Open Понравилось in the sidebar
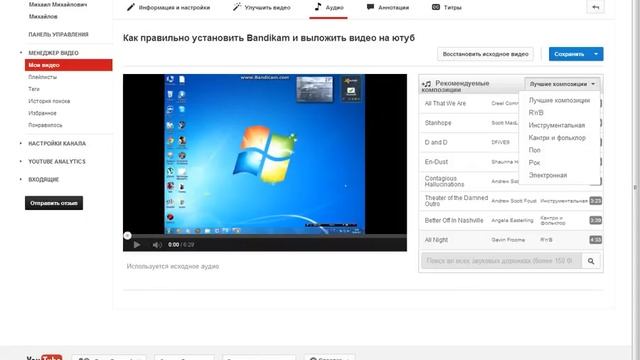The height and width of the screenshot is (360, 640). click(45, 125)
